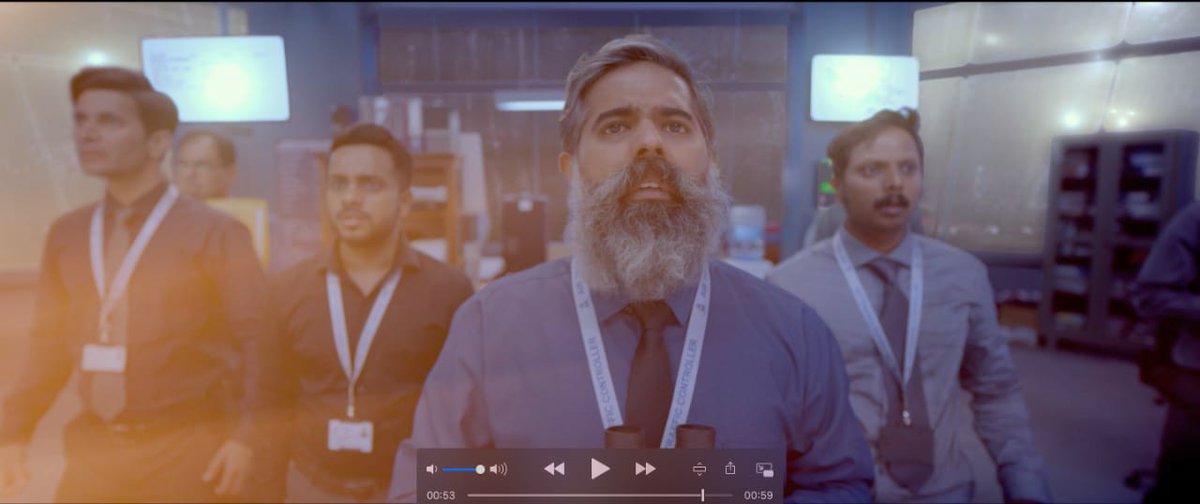Adjust the volume slider knob
The image size is (1200, 504).
(x=480, y=469)
